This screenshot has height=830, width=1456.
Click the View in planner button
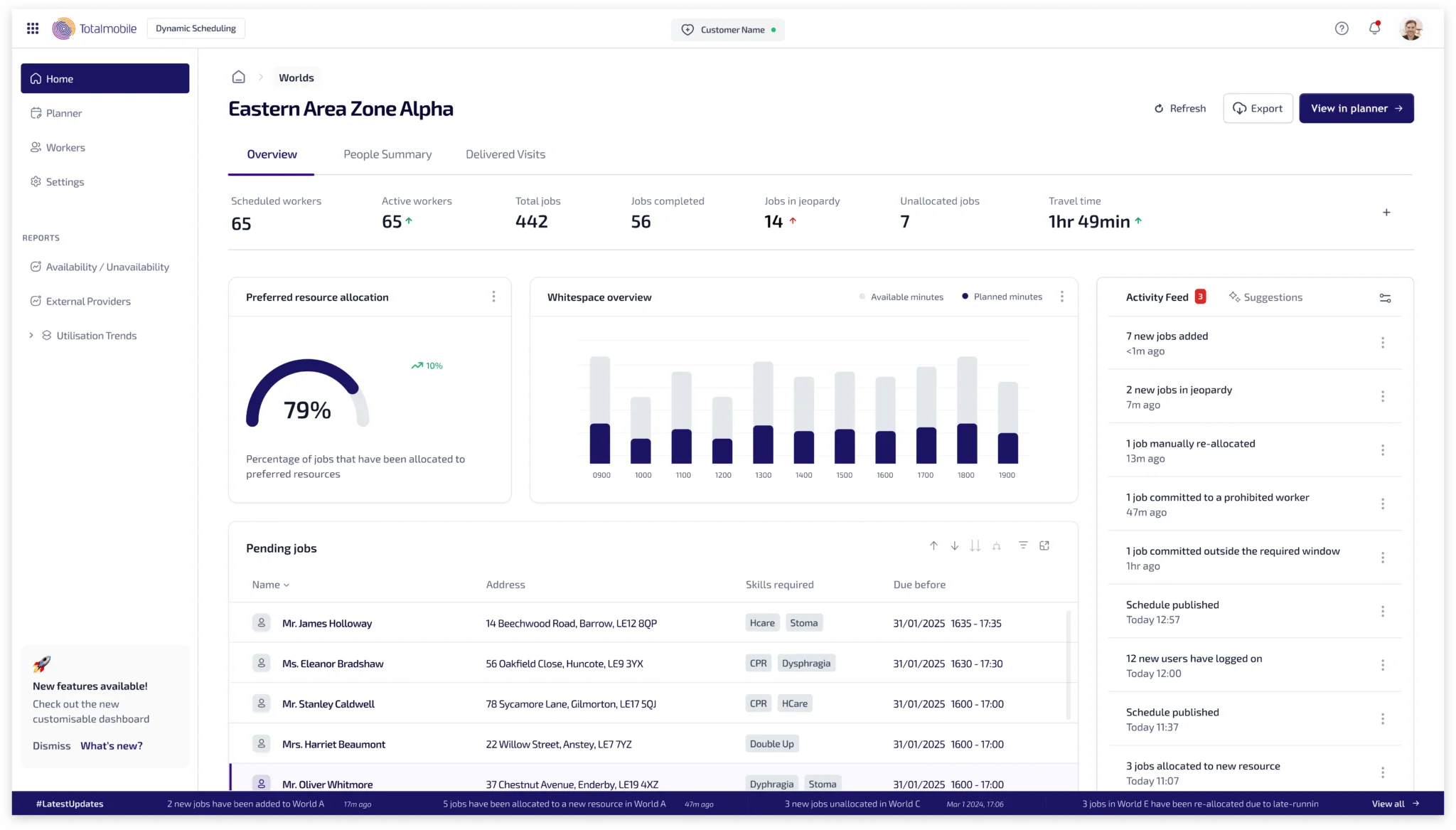point(1356,108)
